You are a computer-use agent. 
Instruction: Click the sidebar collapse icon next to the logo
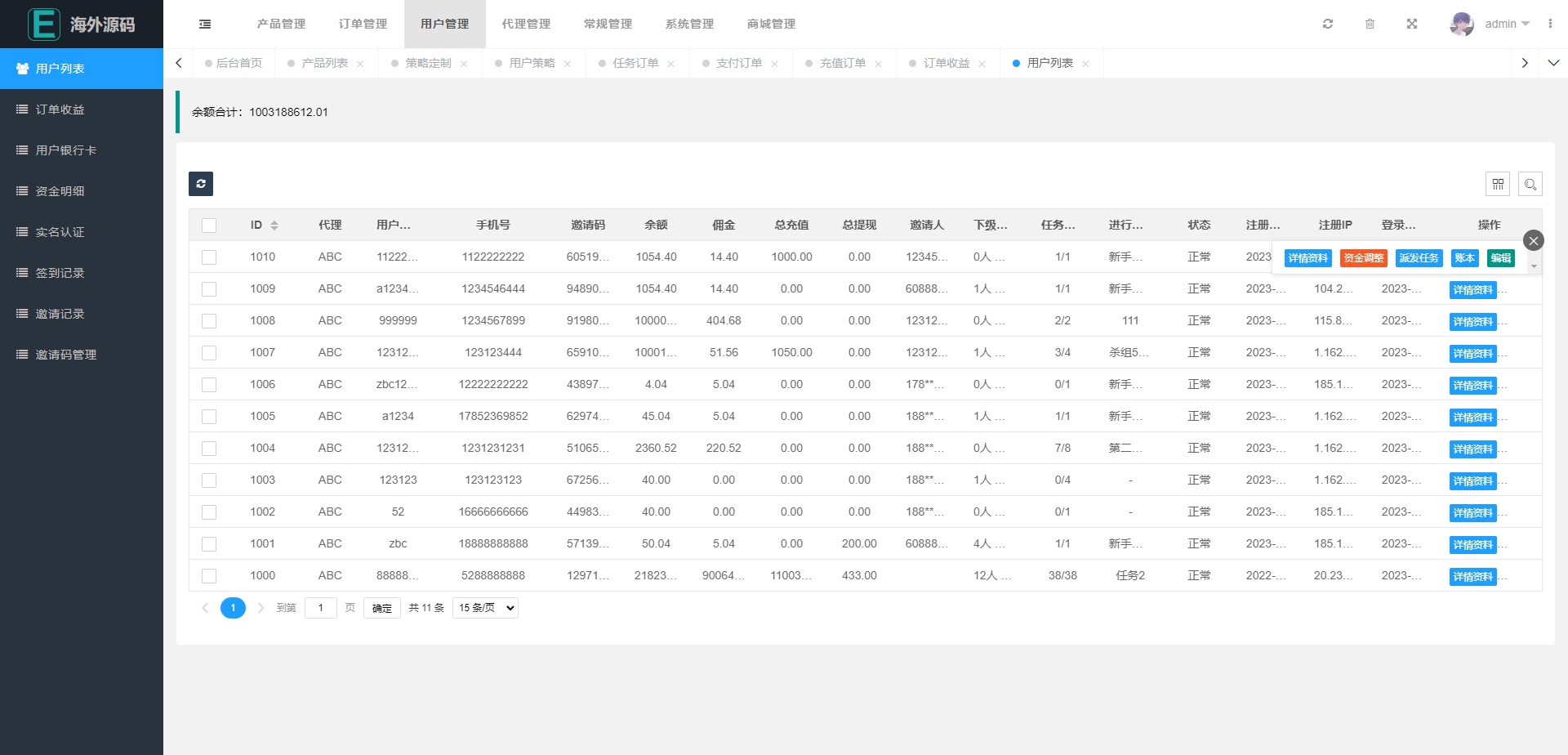204,24
